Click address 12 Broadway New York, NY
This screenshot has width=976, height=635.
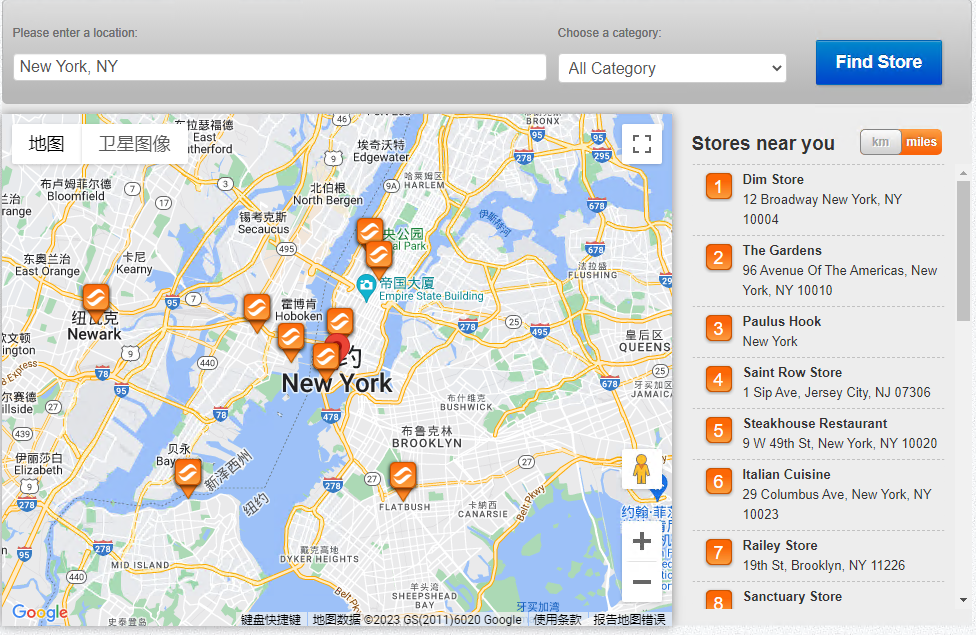(x=822, y=209)
